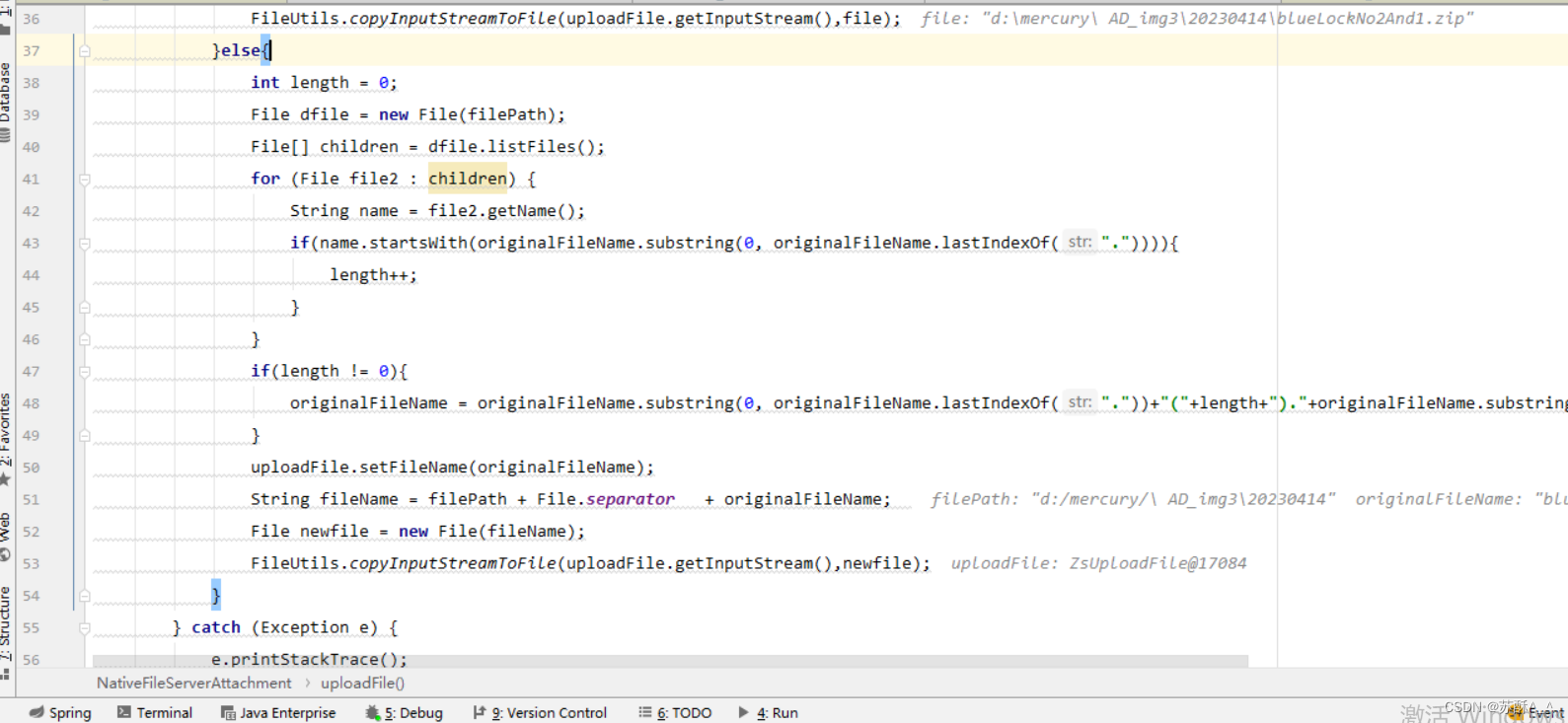The image size is (1568, 723).
Task: Click the inline debug value starting 'file: "d:\mercury'
Action: pyautogui.click(x=1197, y=19)
